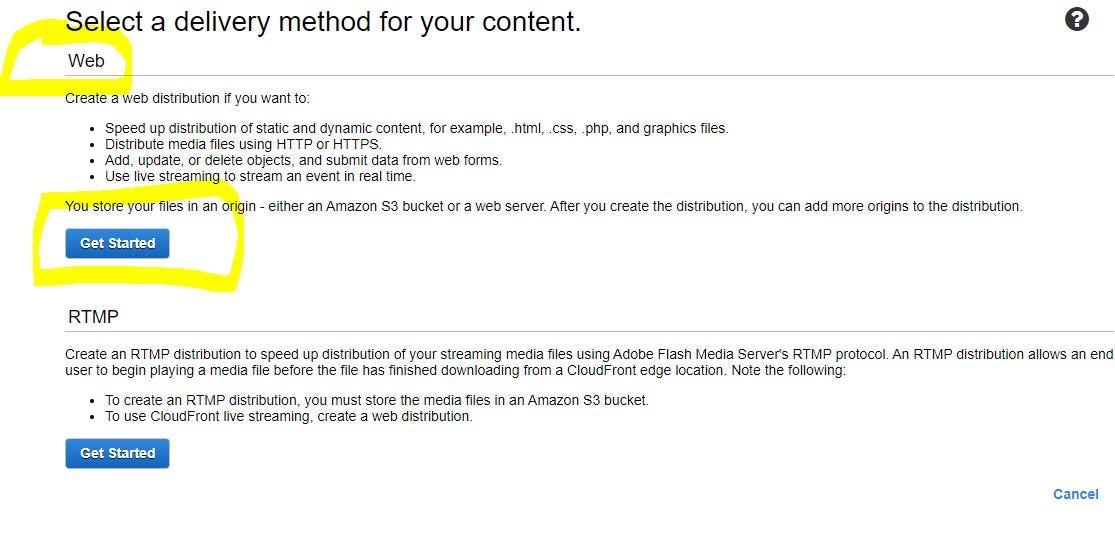Click 'Create a web distribution if you want to' text
This screenshot has width=1115, height=535.
(x=188, y=98)
